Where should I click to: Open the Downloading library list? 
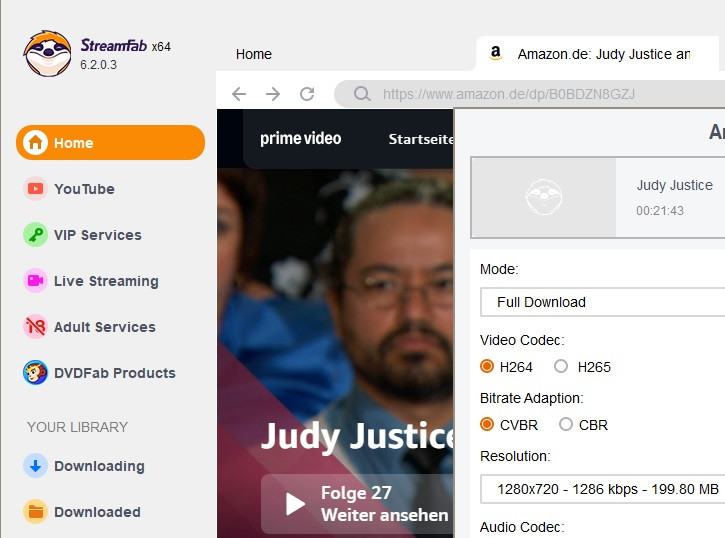(x=99, y=466)
